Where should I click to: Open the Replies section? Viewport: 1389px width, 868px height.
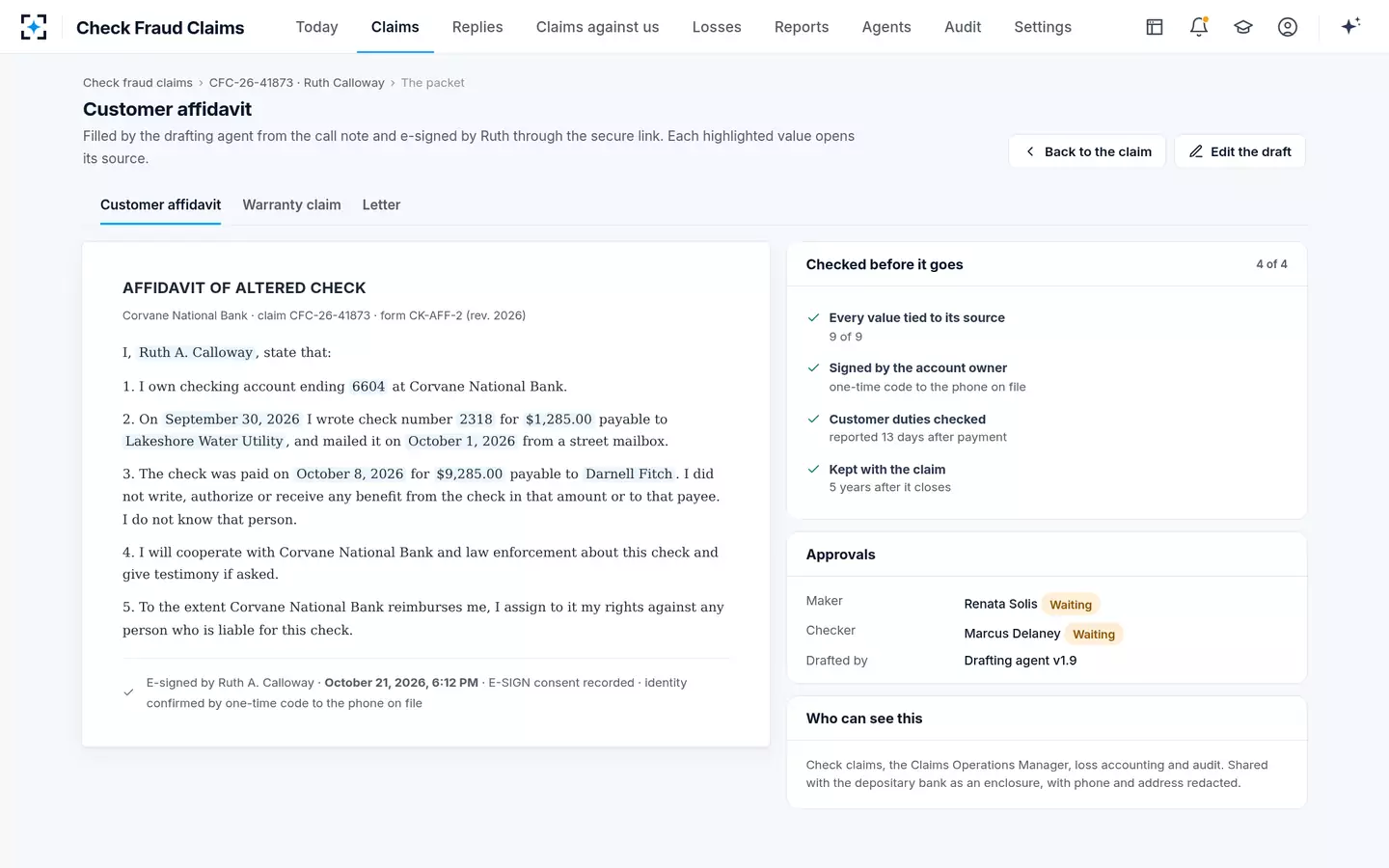477,27
